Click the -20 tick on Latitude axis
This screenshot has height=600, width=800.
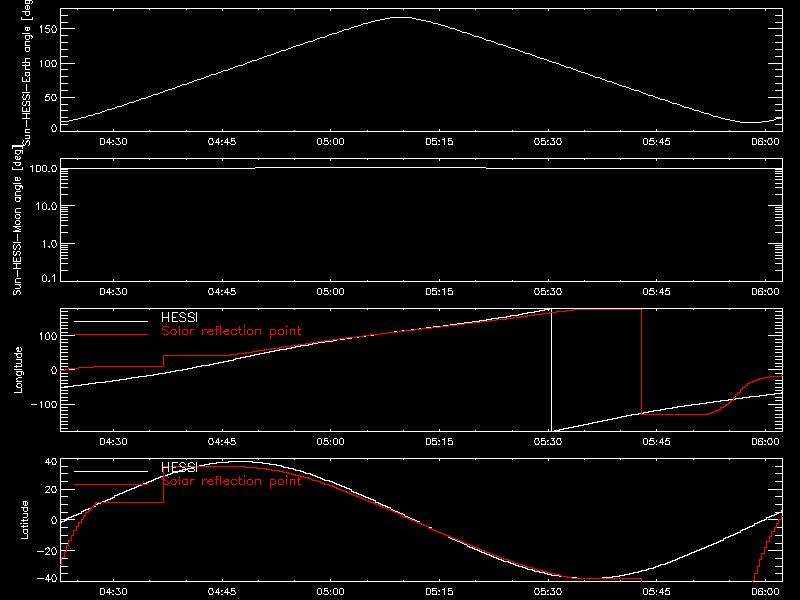click(47, 551)
